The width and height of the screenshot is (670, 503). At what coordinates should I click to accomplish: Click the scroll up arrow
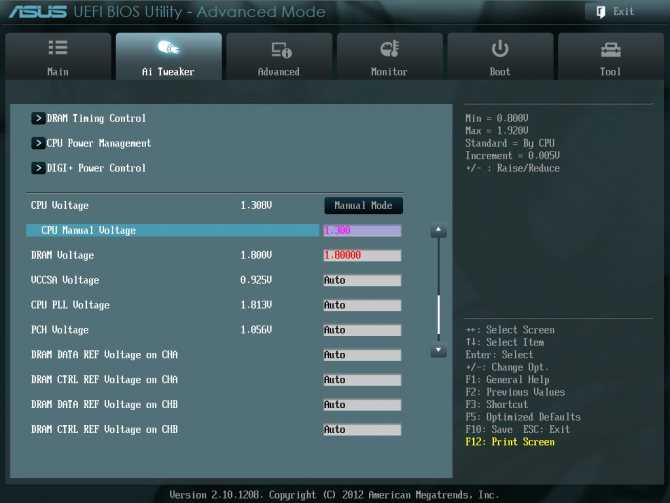438,231
